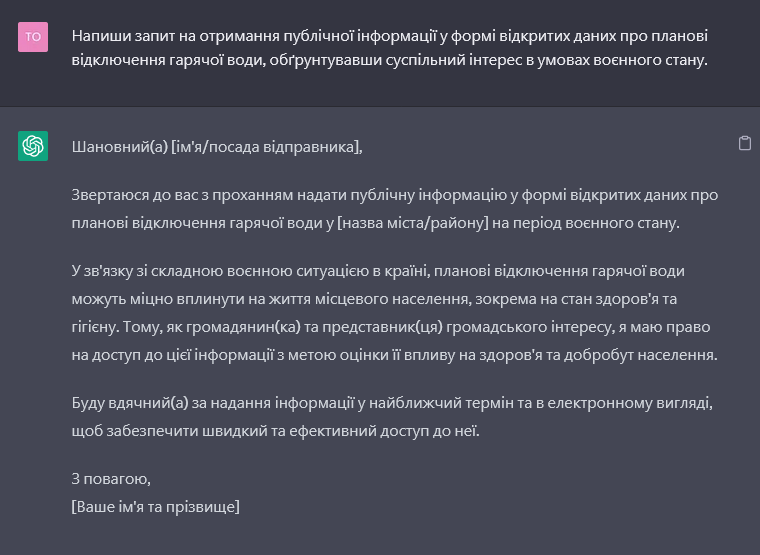Copy the response using the clipboard icon
760x555 pixels.
[744, 144]
